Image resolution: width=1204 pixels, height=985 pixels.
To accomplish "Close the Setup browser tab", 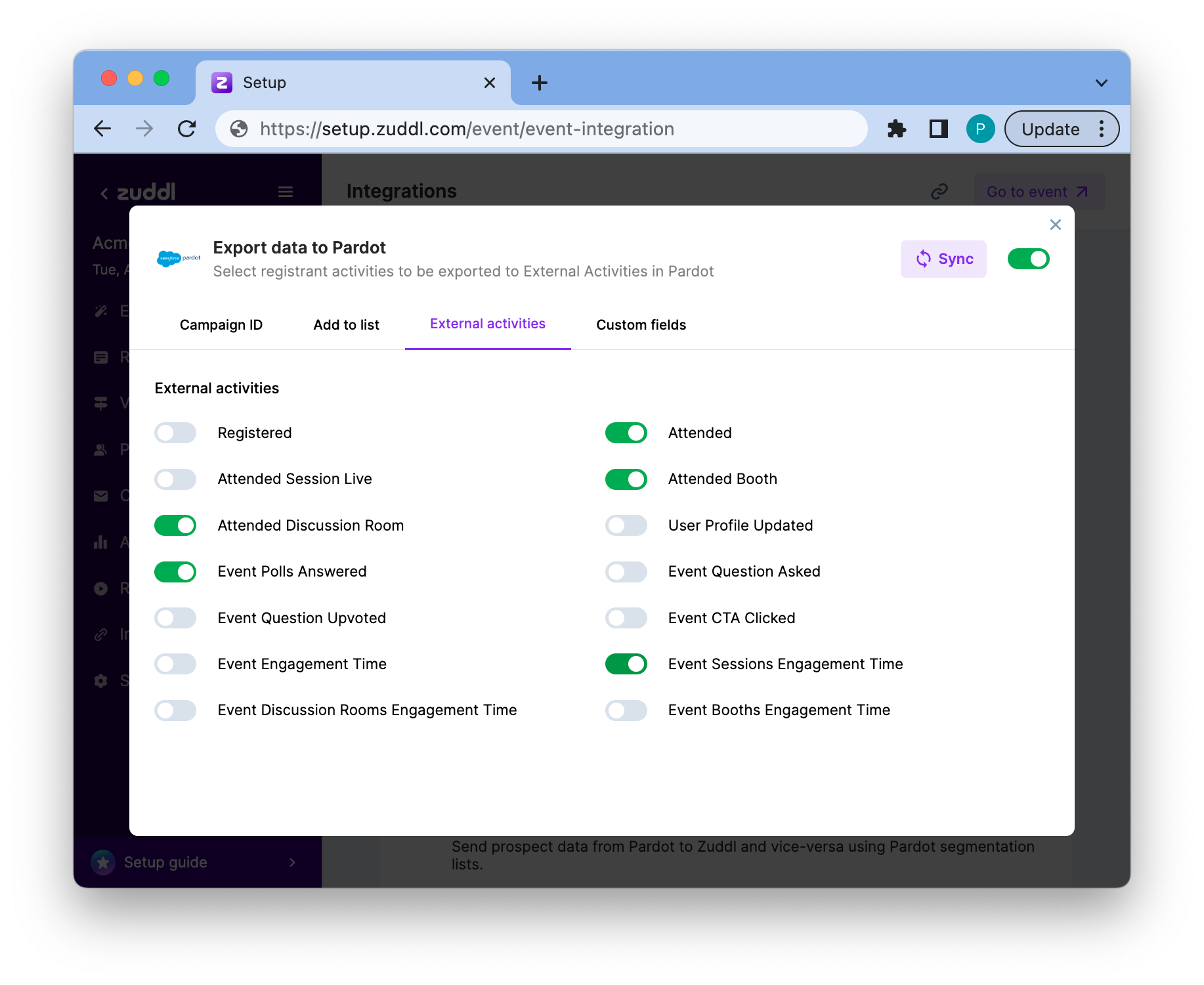I will tap(489, 83).
